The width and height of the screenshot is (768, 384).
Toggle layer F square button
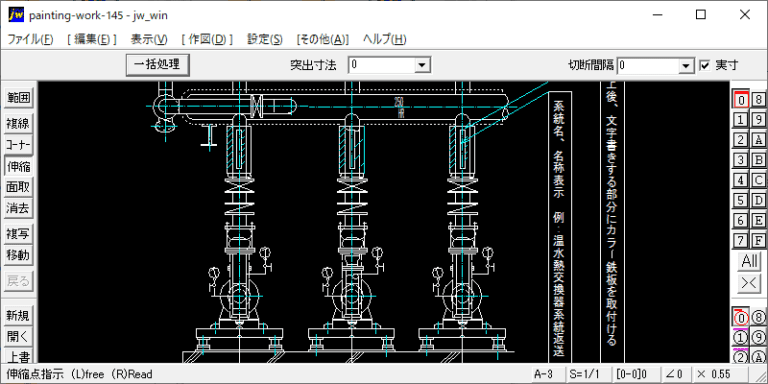[x=758, y=240]
